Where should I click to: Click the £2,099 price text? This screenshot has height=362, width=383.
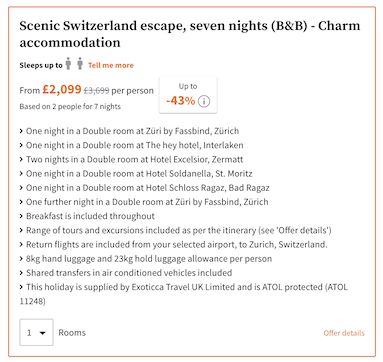pyautogui.click(x=62, y=89)
